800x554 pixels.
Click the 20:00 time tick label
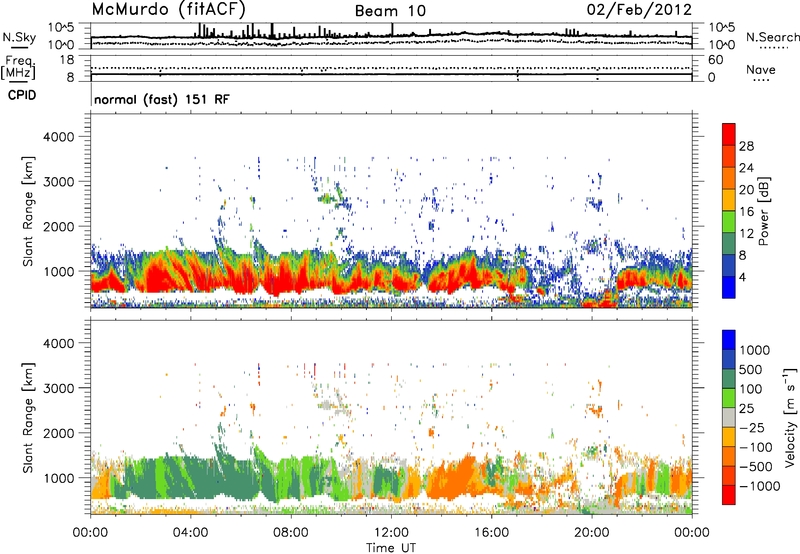tap(591, 533)
